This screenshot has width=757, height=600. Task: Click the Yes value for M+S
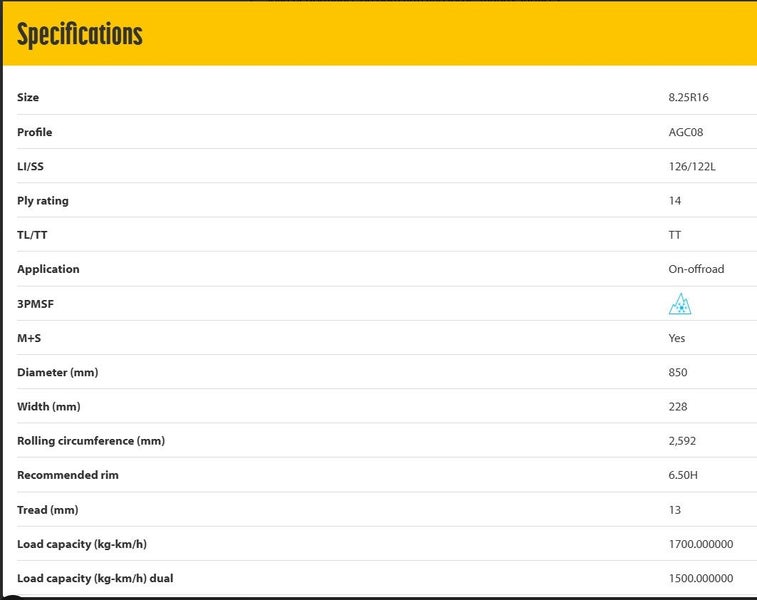point(677,338)
